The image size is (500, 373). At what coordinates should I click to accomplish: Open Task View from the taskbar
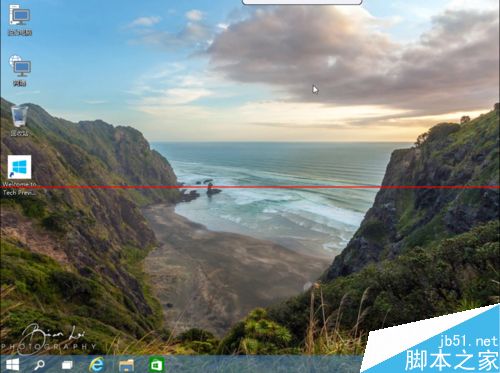(x=67, y=365)
